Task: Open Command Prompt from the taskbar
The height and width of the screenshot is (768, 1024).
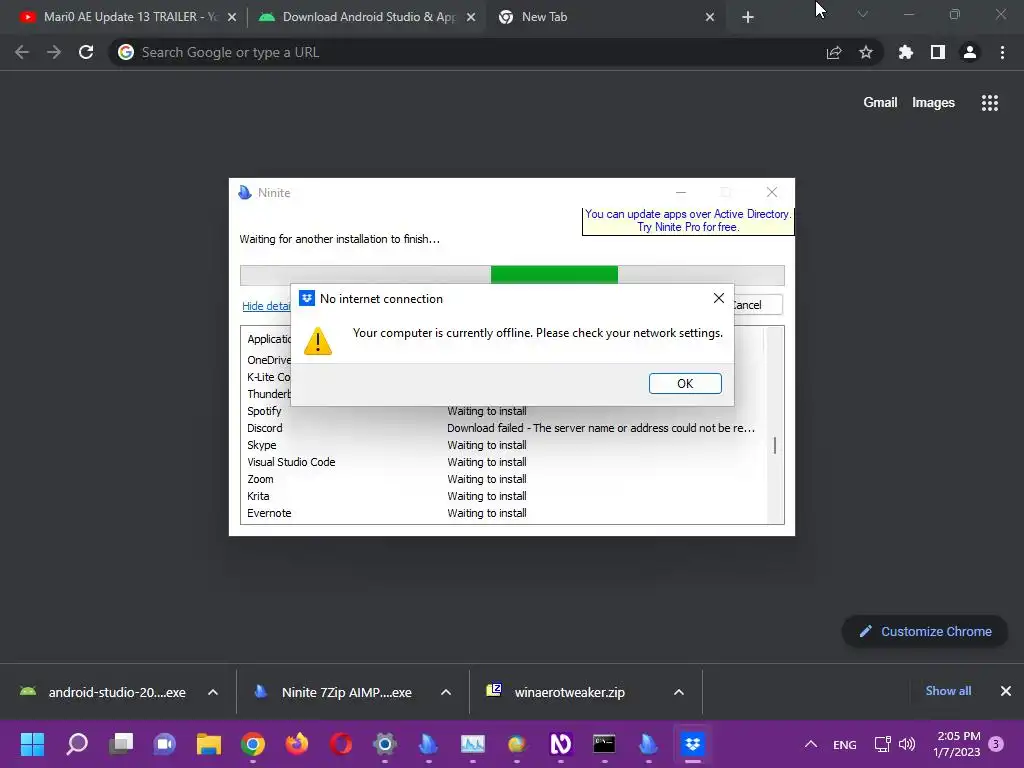Action: pos(604,743)
